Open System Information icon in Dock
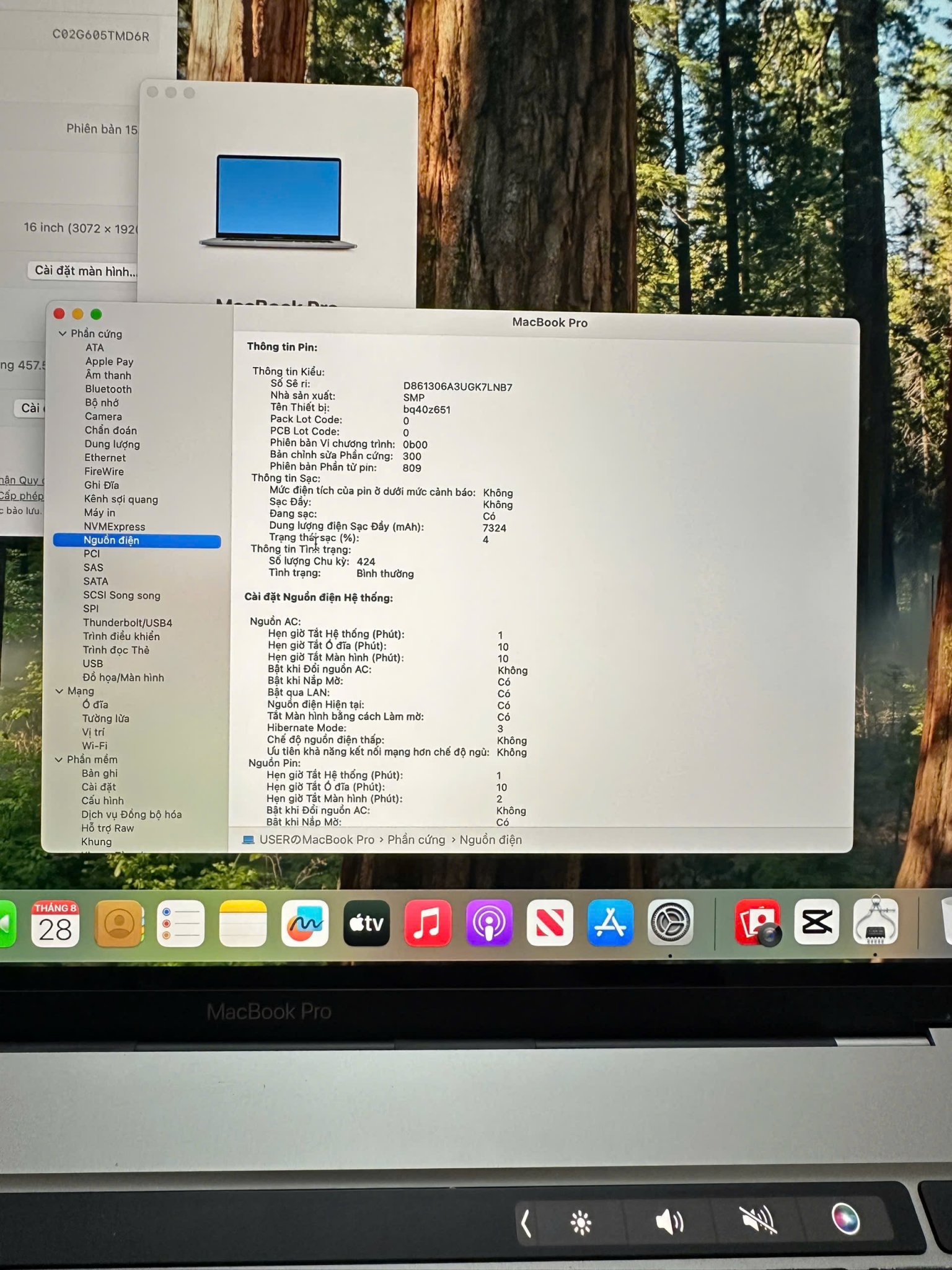This screenshot has width=952, height=1270. [875, 921]
